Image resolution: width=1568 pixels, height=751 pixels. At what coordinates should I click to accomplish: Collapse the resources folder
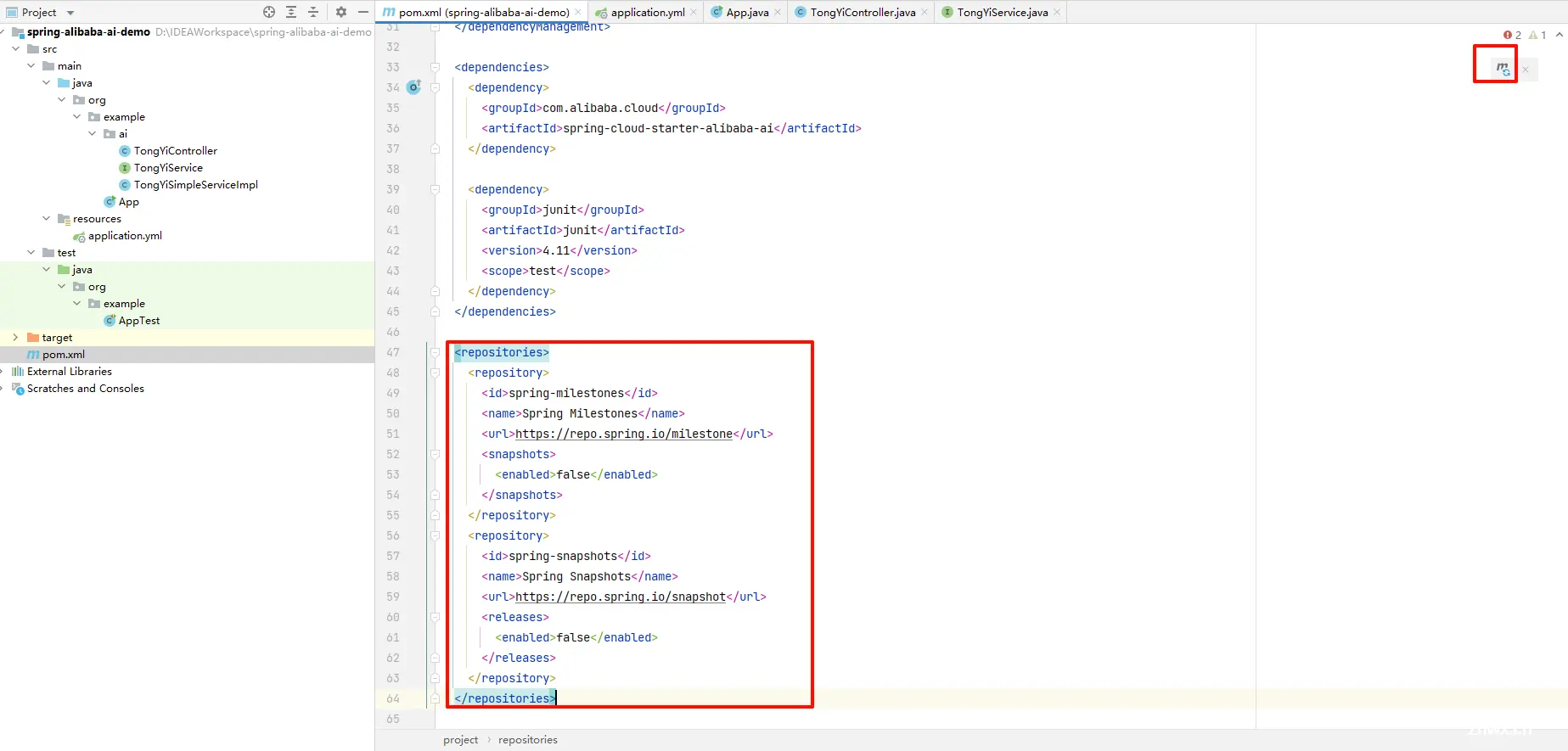coord(47,218)
